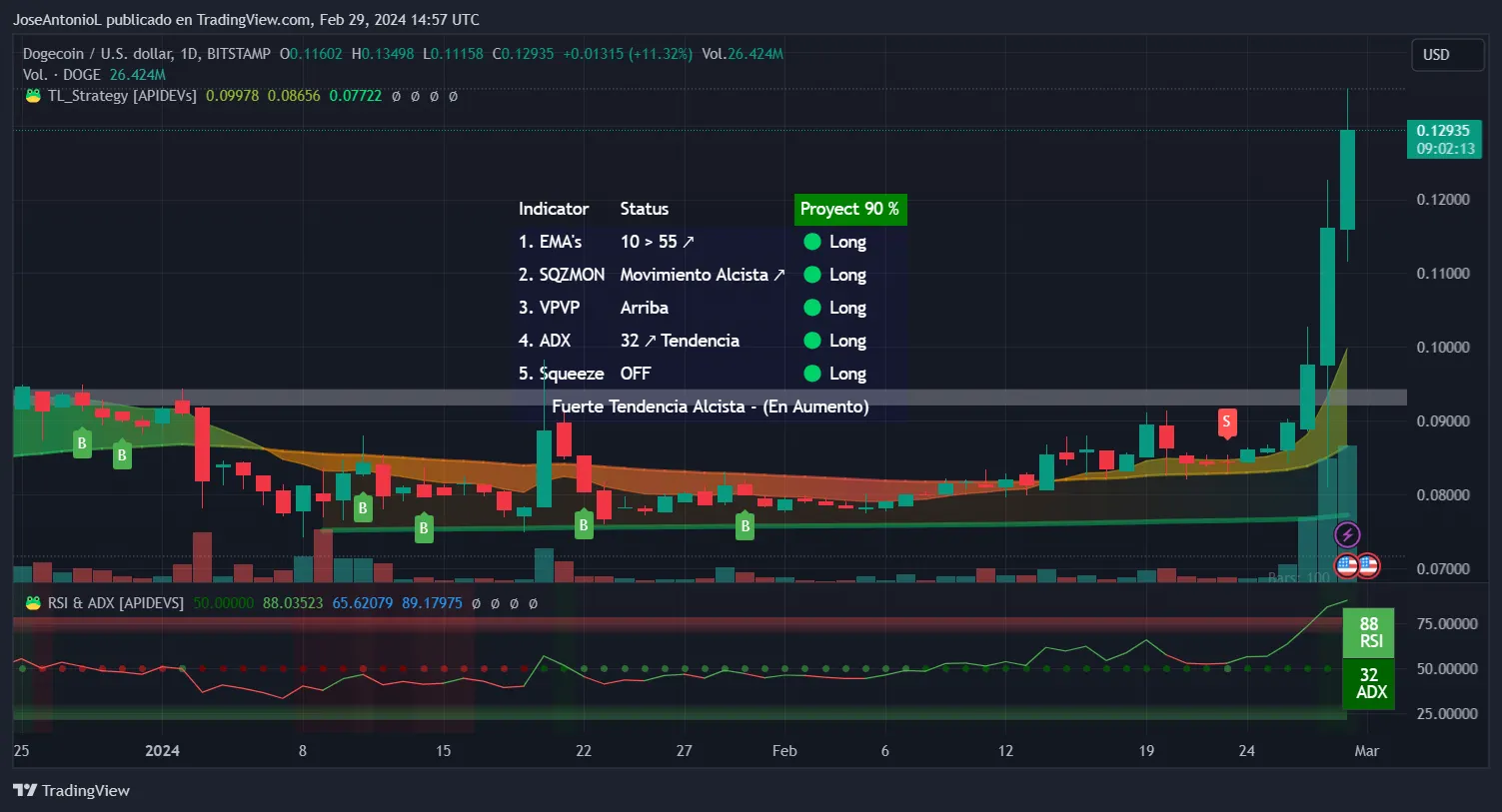Open the USD currency selector
Screen dimensions: 1502x812
[1446, 55]
